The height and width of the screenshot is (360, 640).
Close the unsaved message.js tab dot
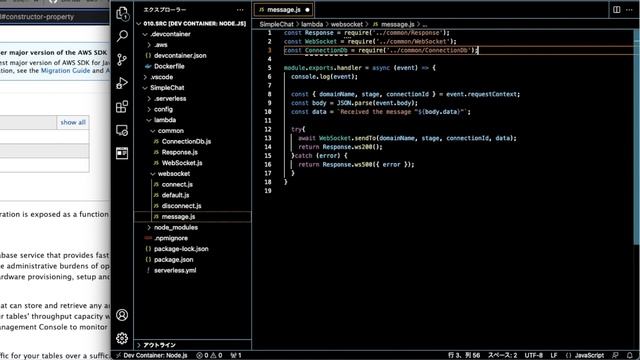pyautogui.click(x=307, y=10)
